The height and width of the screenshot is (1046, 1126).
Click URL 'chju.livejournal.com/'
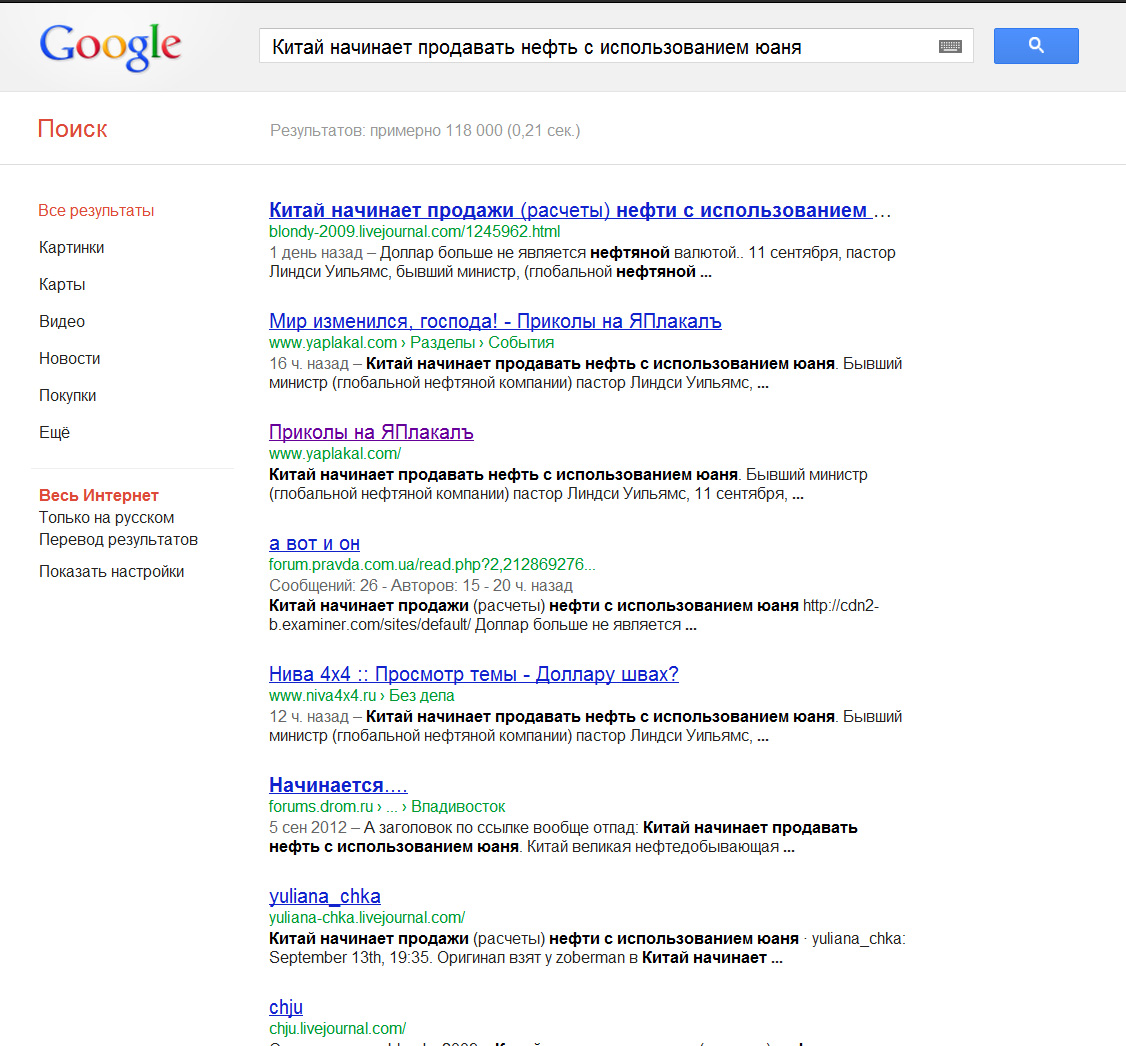pos(338,1029)
